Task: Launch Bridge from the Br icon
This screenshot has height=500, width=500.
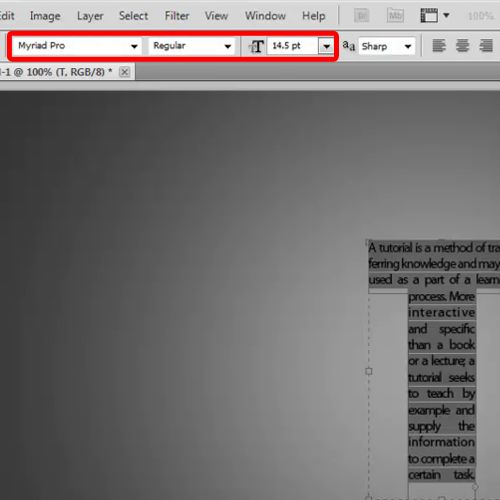Action: pyautogui.click(x=361, y=16)
